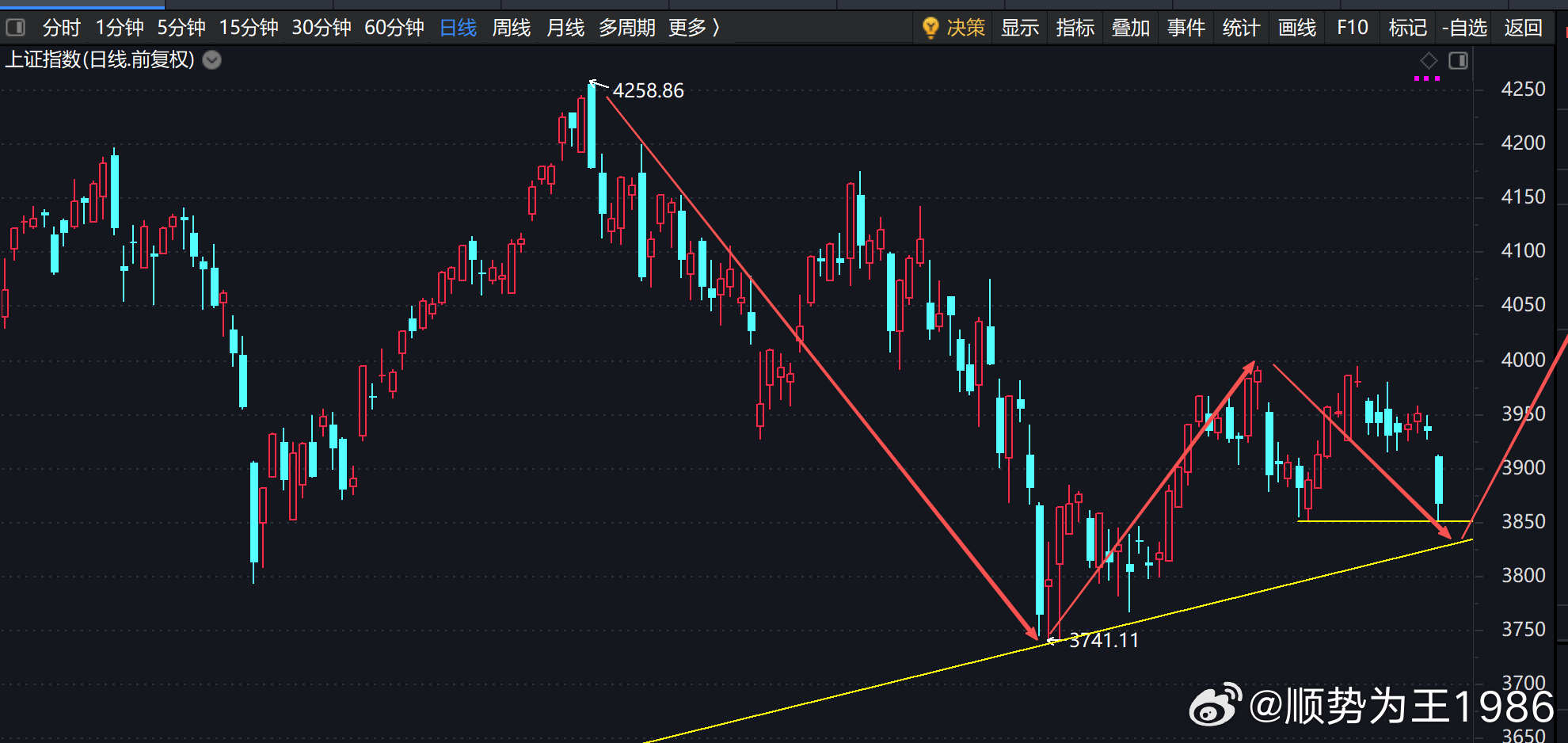The height and width of the screenshot is (743, 1568).
Task: Open the 显示 menu
Action: tap(1020, 29)
